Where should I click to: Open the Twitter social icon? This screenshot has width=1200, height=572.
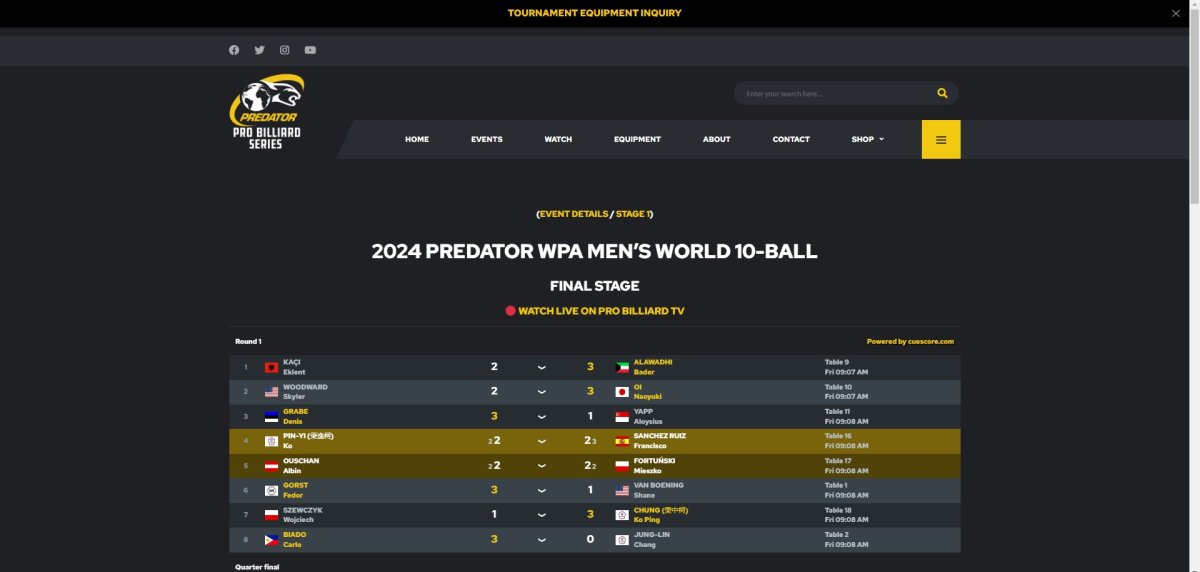point(259,50)
